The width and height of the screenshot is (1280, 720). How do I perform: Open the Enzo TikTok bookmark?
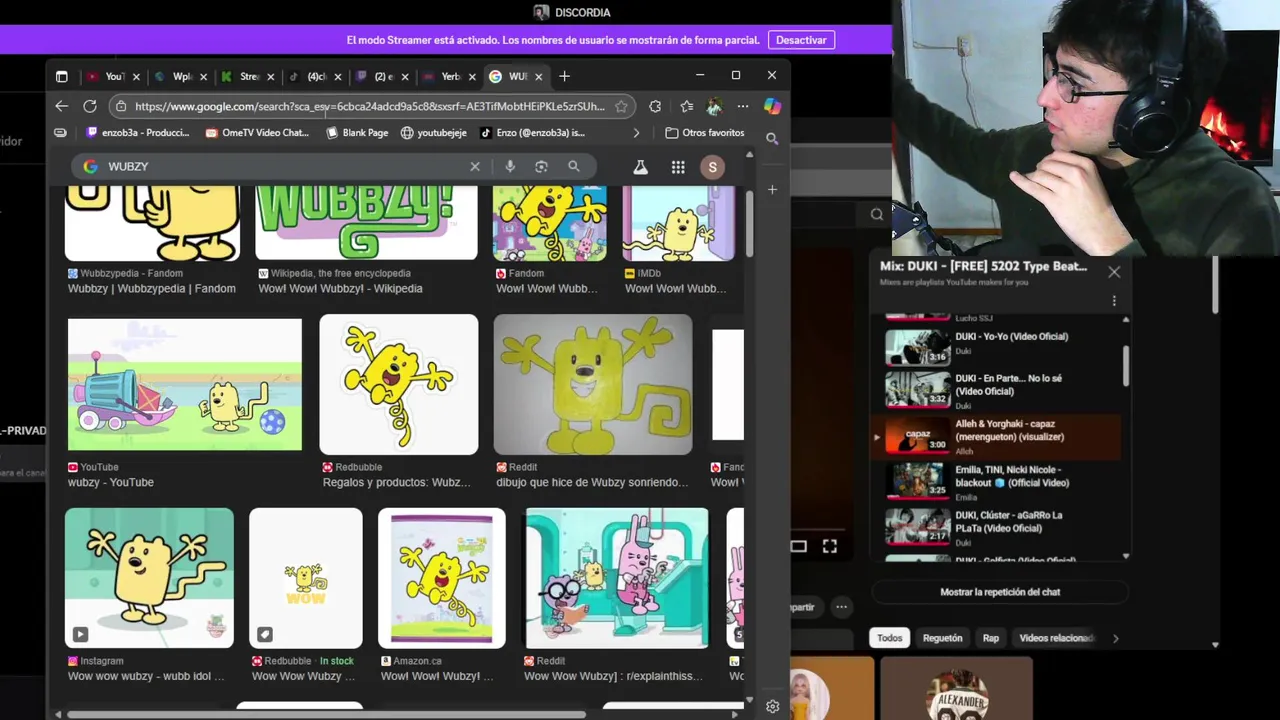tap(532, 132)
